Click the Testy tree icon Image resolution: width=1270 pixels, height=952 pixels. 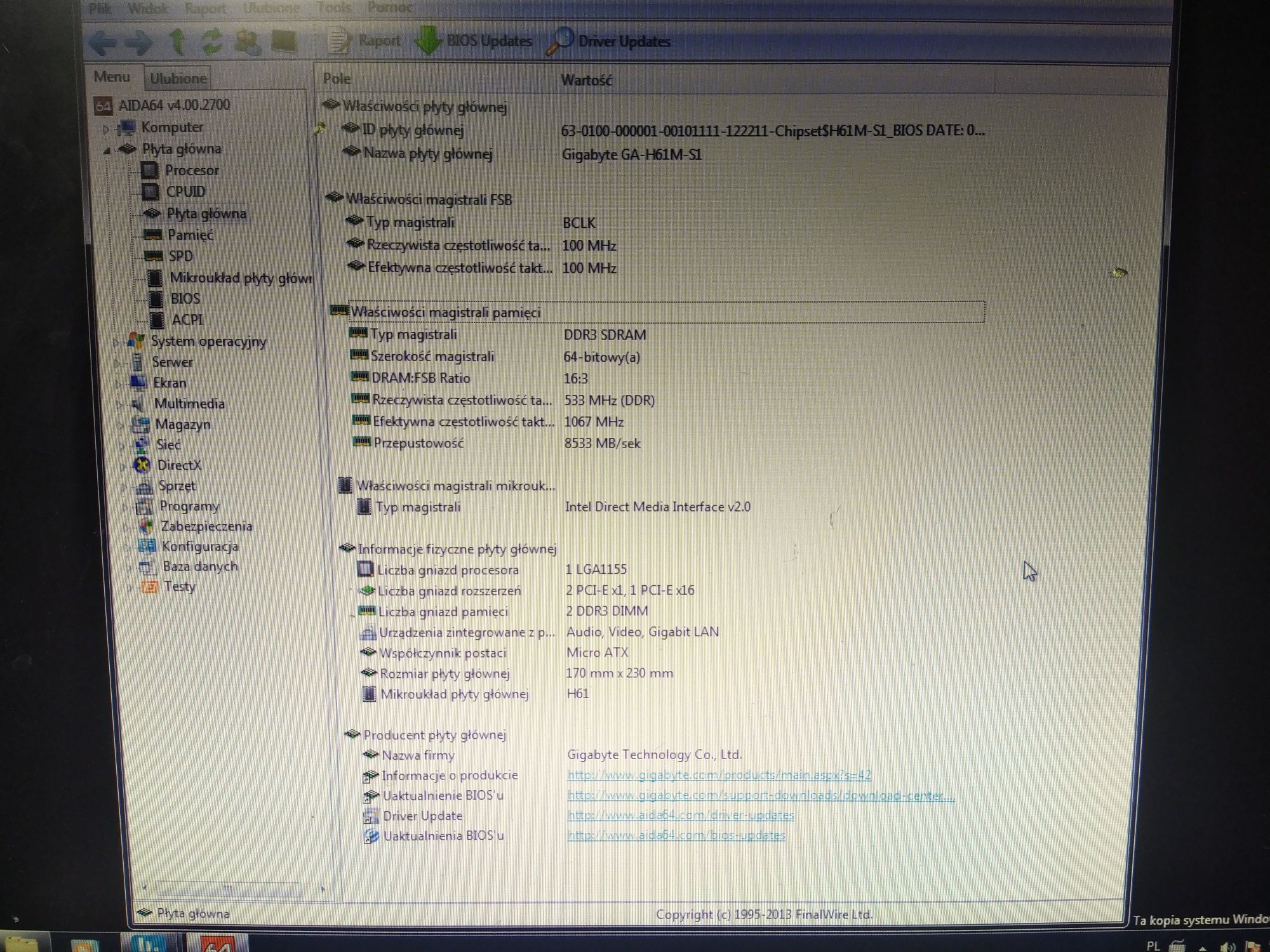[x=149, y=586]
